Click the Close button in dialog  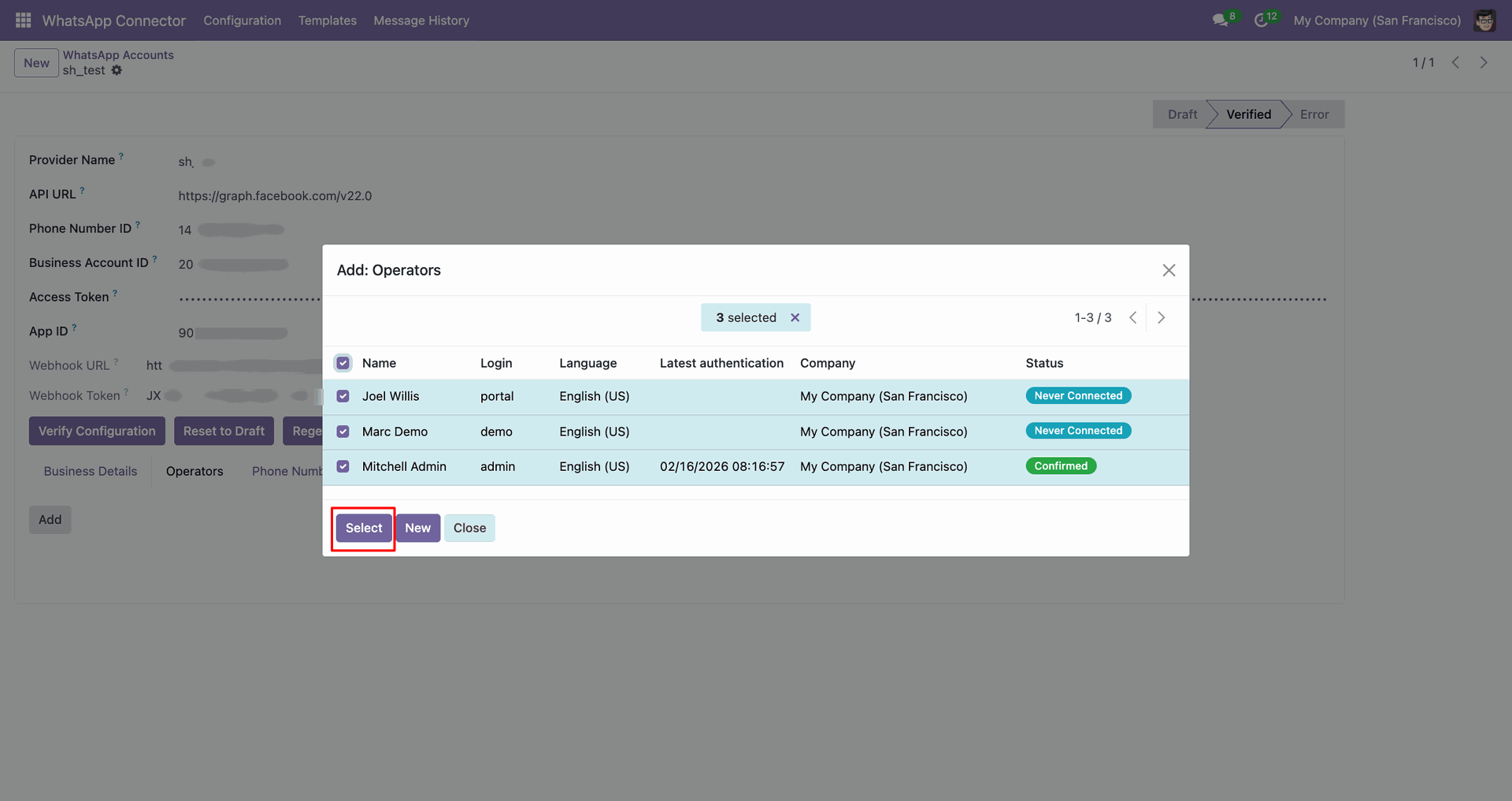tap(469, 528)
